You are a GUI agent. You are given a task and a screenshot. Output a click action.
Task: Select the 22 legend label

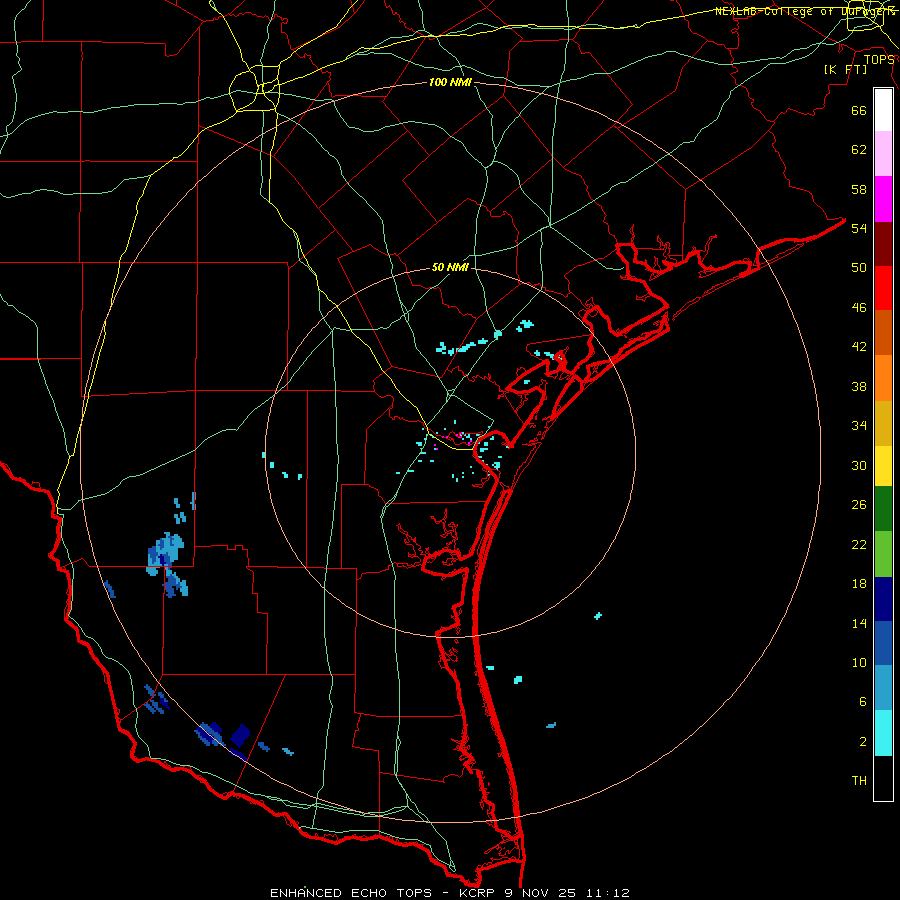coord(859,544)
